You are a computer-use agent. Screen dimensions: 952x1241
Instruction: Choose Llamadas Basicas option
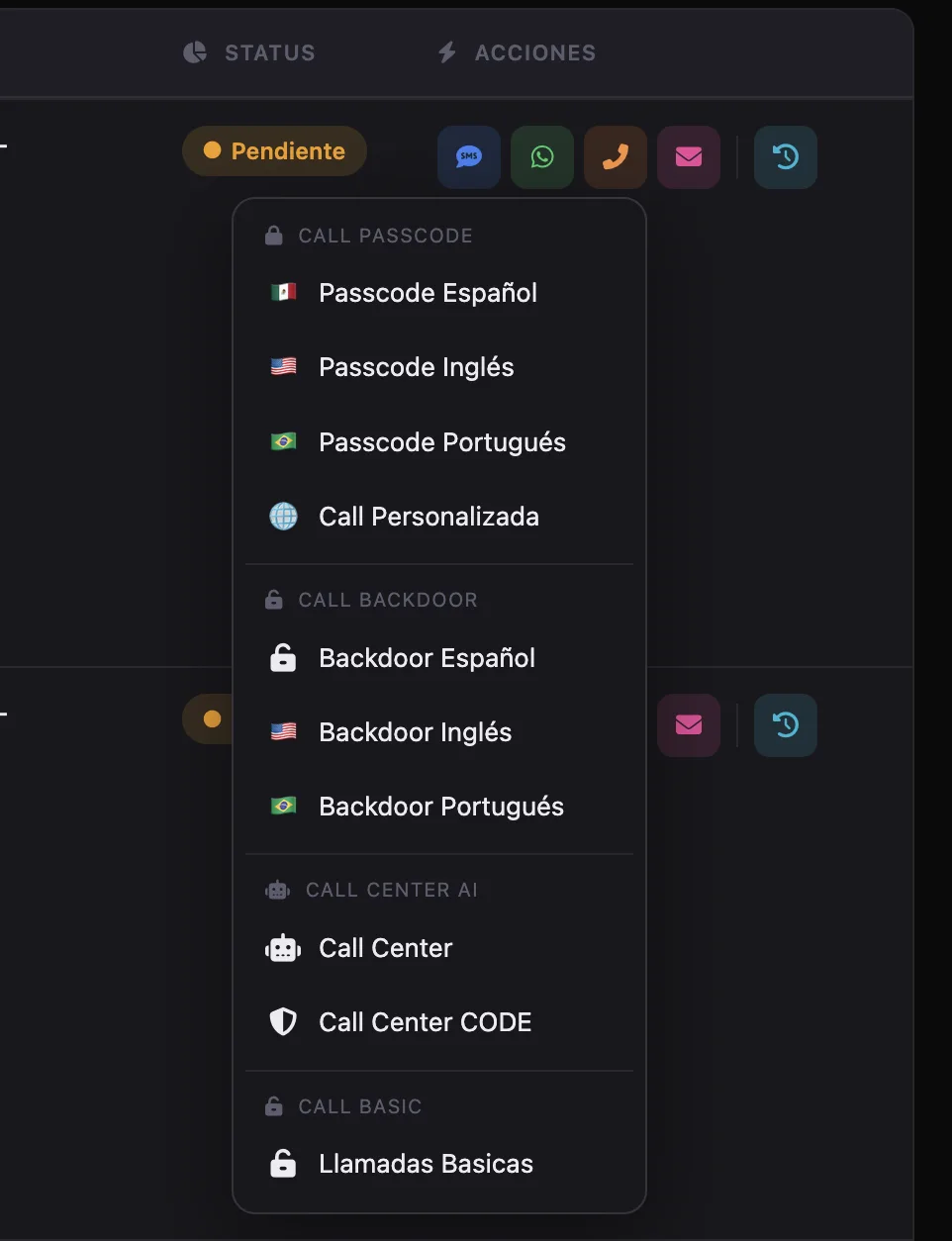click(x=439, y=1164)
